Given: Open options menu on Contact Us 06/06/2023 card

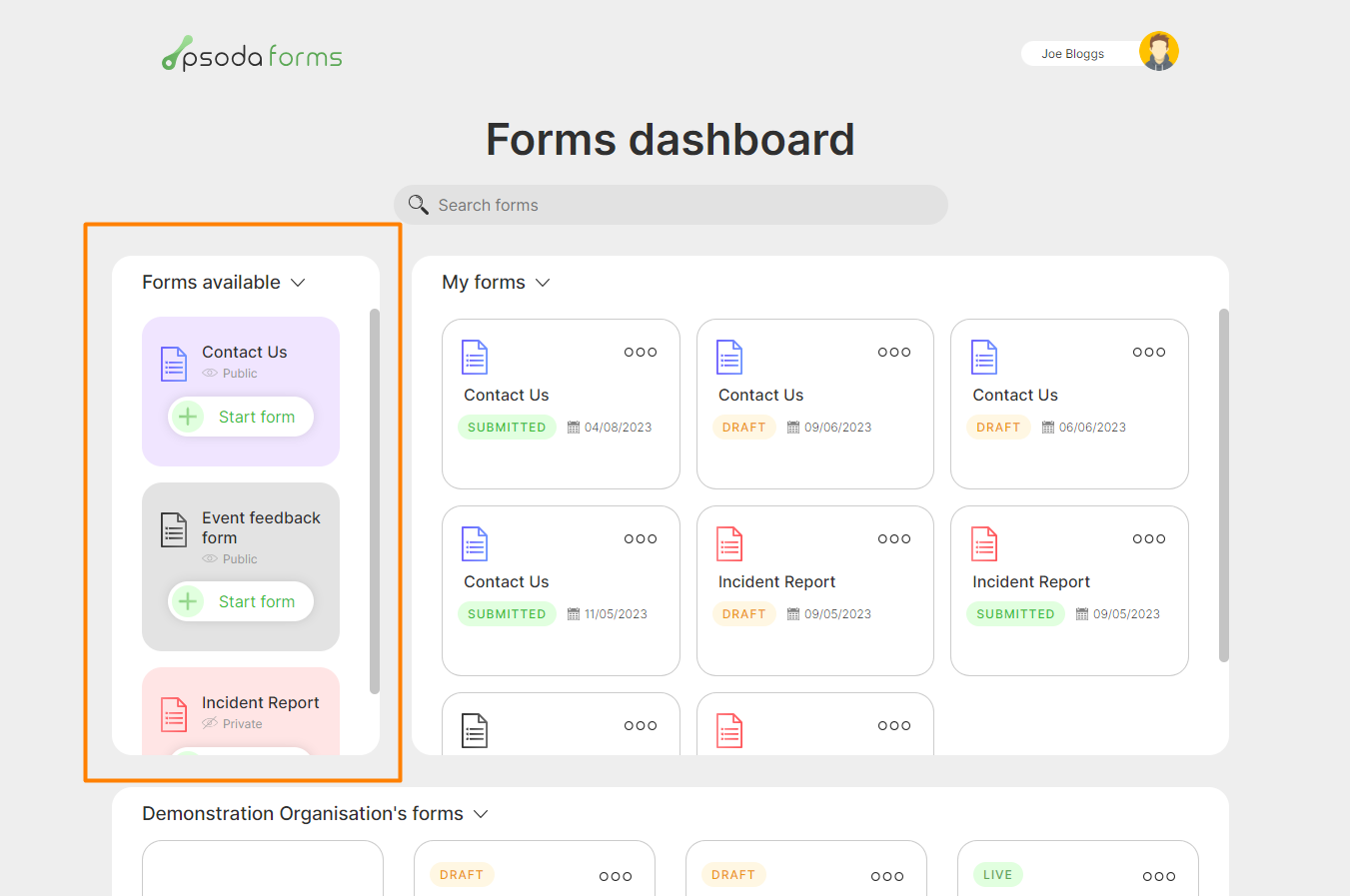Looking at the screenshot, I should pos(1149,352).
